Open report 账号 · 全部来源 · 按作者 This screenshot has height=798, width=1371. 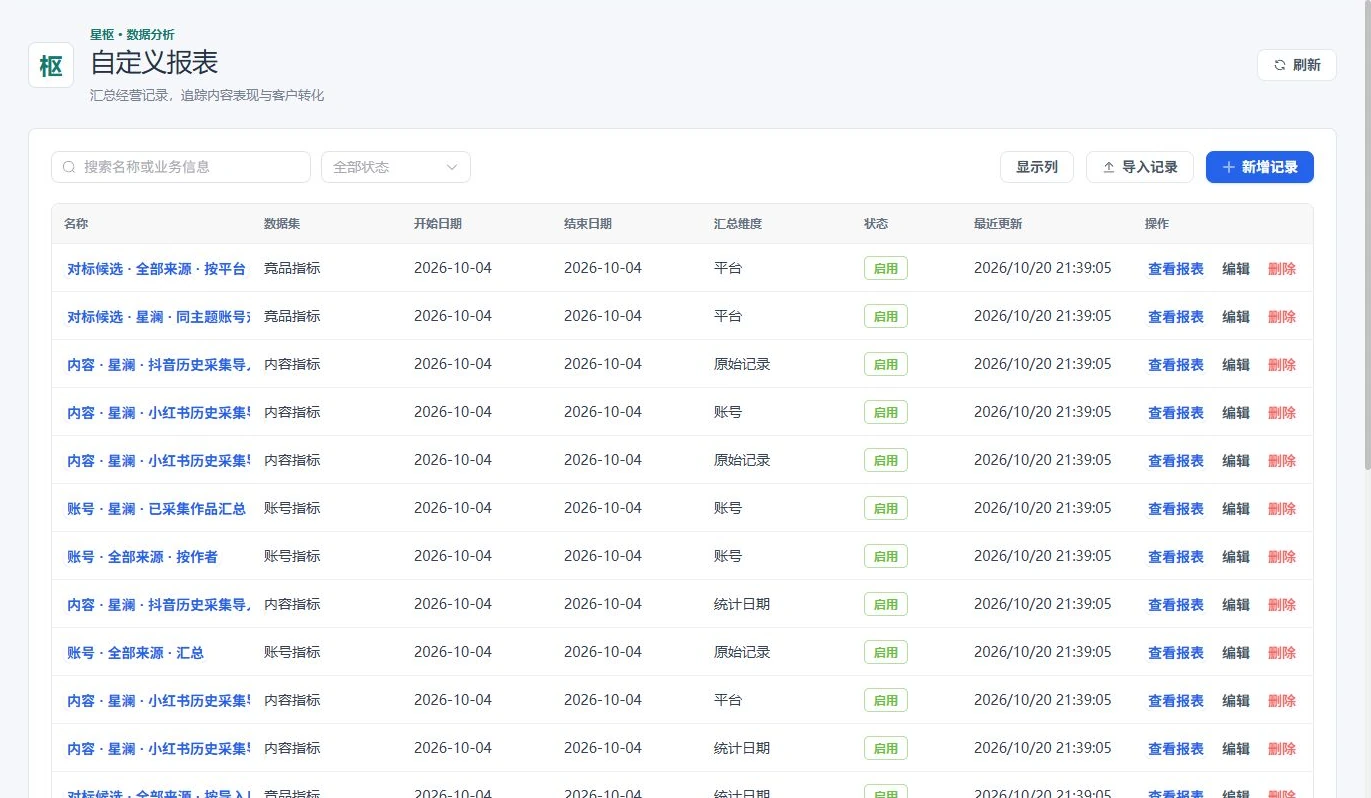(142, 557)
